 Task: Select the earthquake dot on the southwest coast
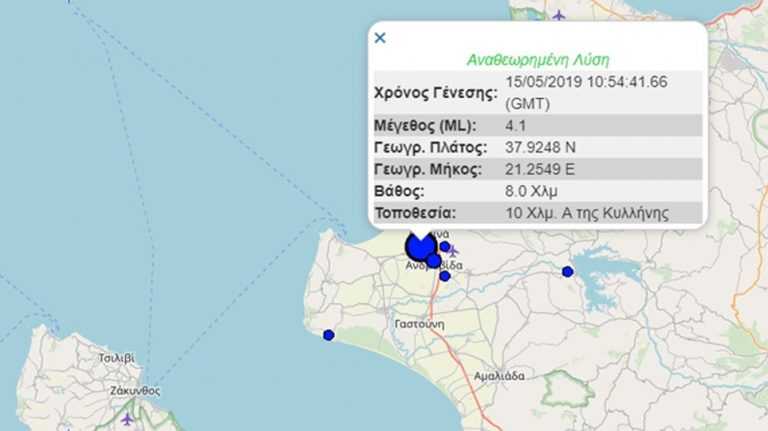pos(328,335)
